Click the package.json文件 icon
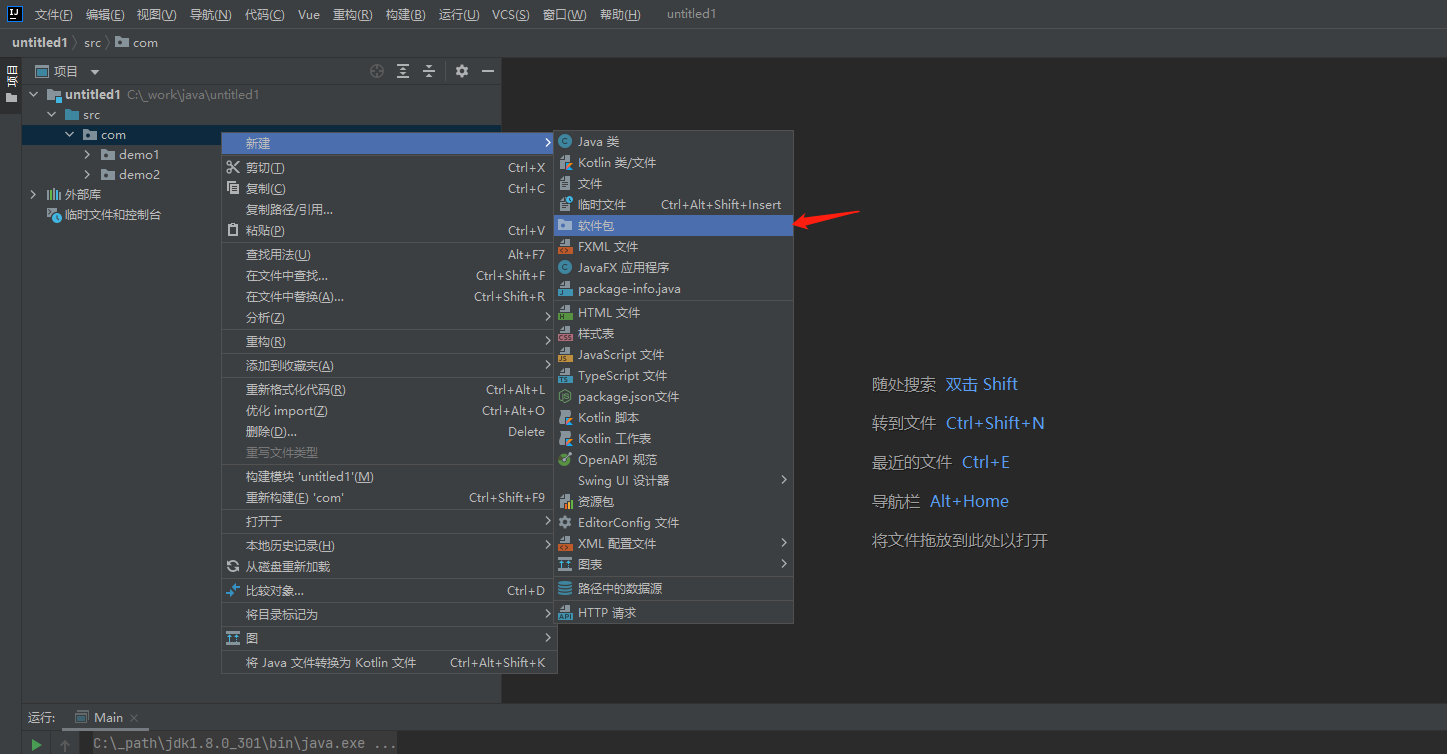Image resolution: width=1447 pixels, height=754 pixels. coord(565,397)
